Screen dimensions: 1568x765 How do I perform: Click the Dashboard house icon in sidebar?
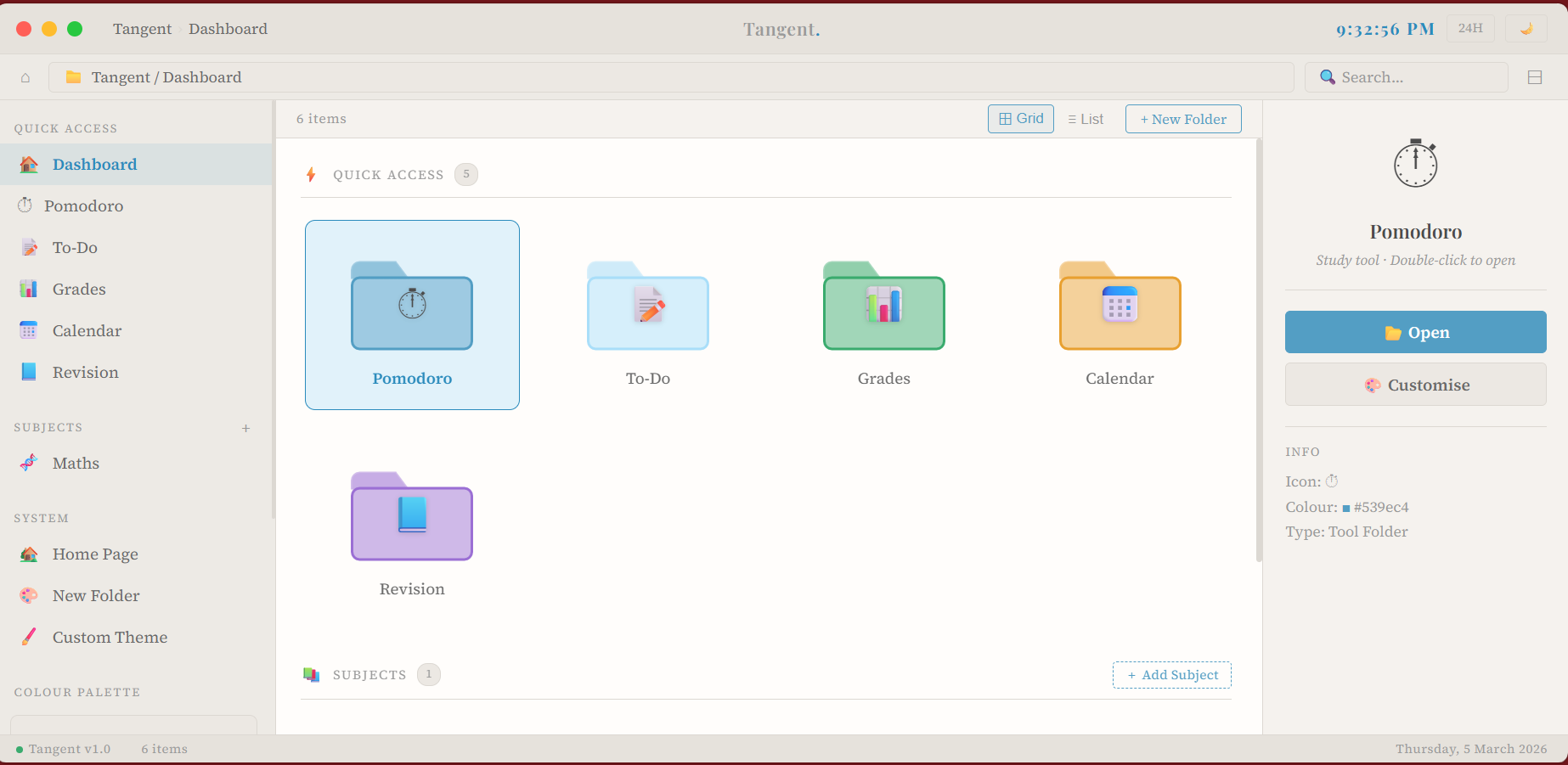(x=29, y=165)
